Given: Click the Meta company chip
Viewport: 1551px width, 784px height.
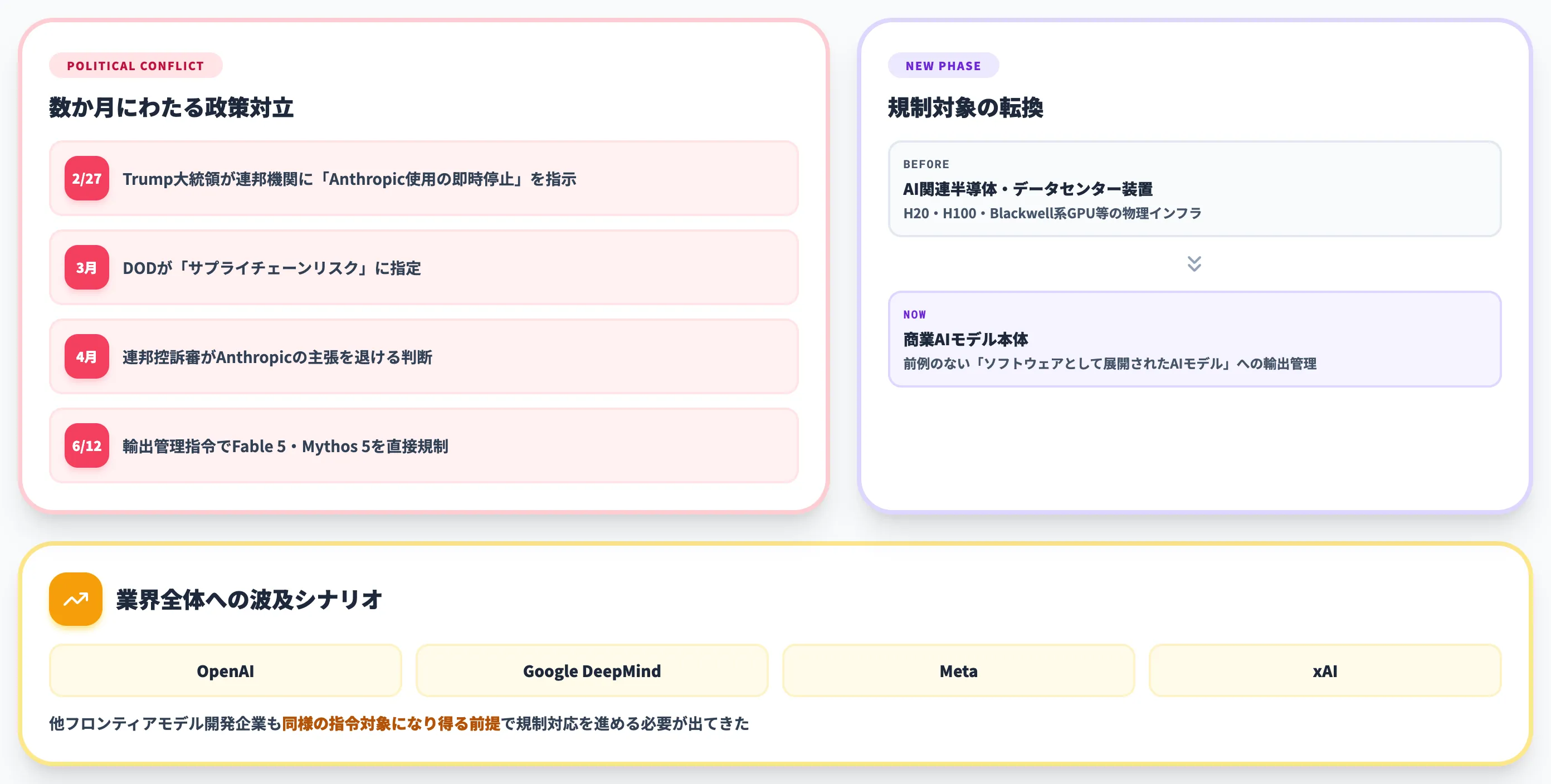Looking at the screenshot, I should pyautogui.click(x=959, y=670).
